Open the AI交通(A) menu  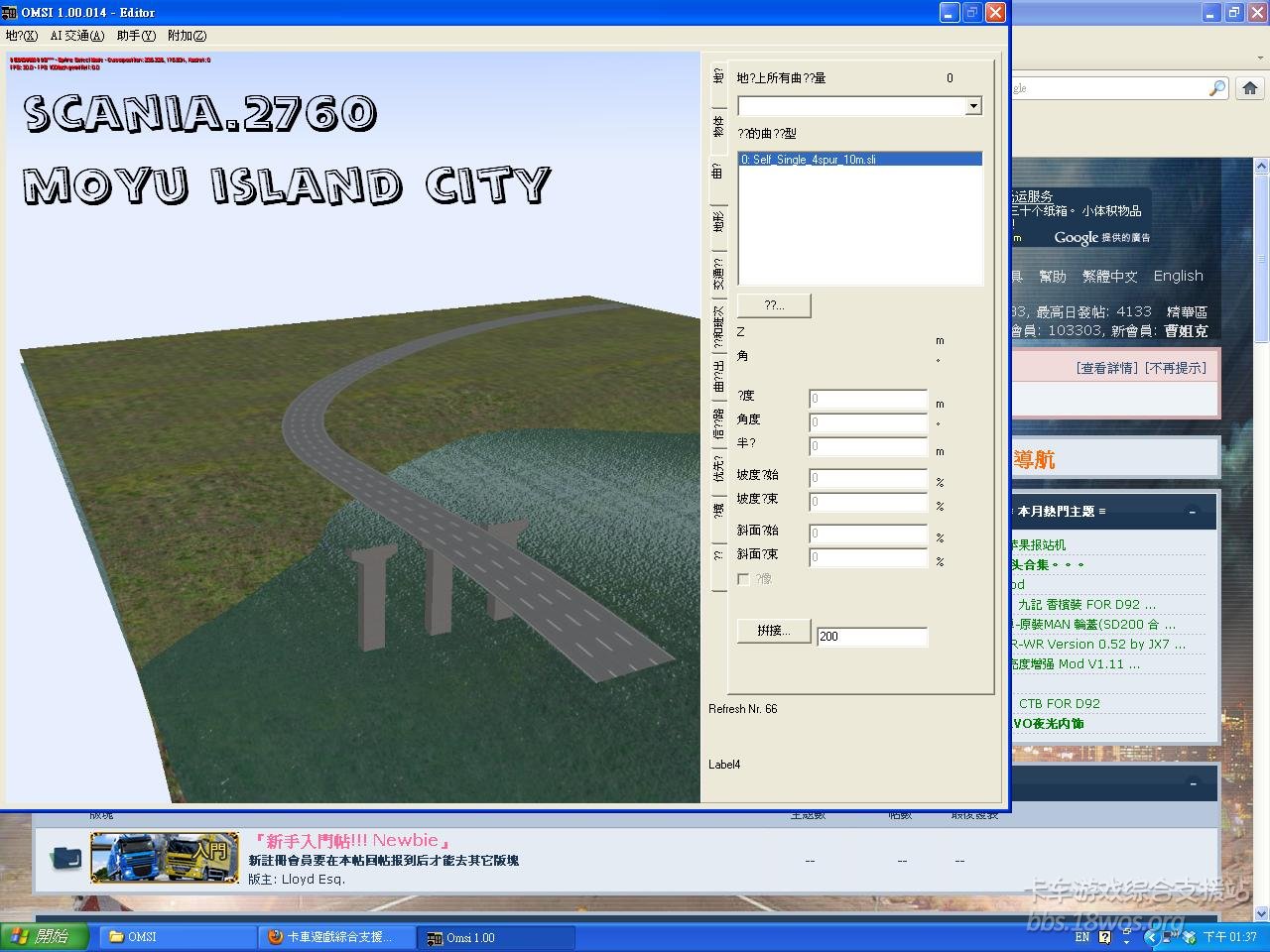(77, 36)
